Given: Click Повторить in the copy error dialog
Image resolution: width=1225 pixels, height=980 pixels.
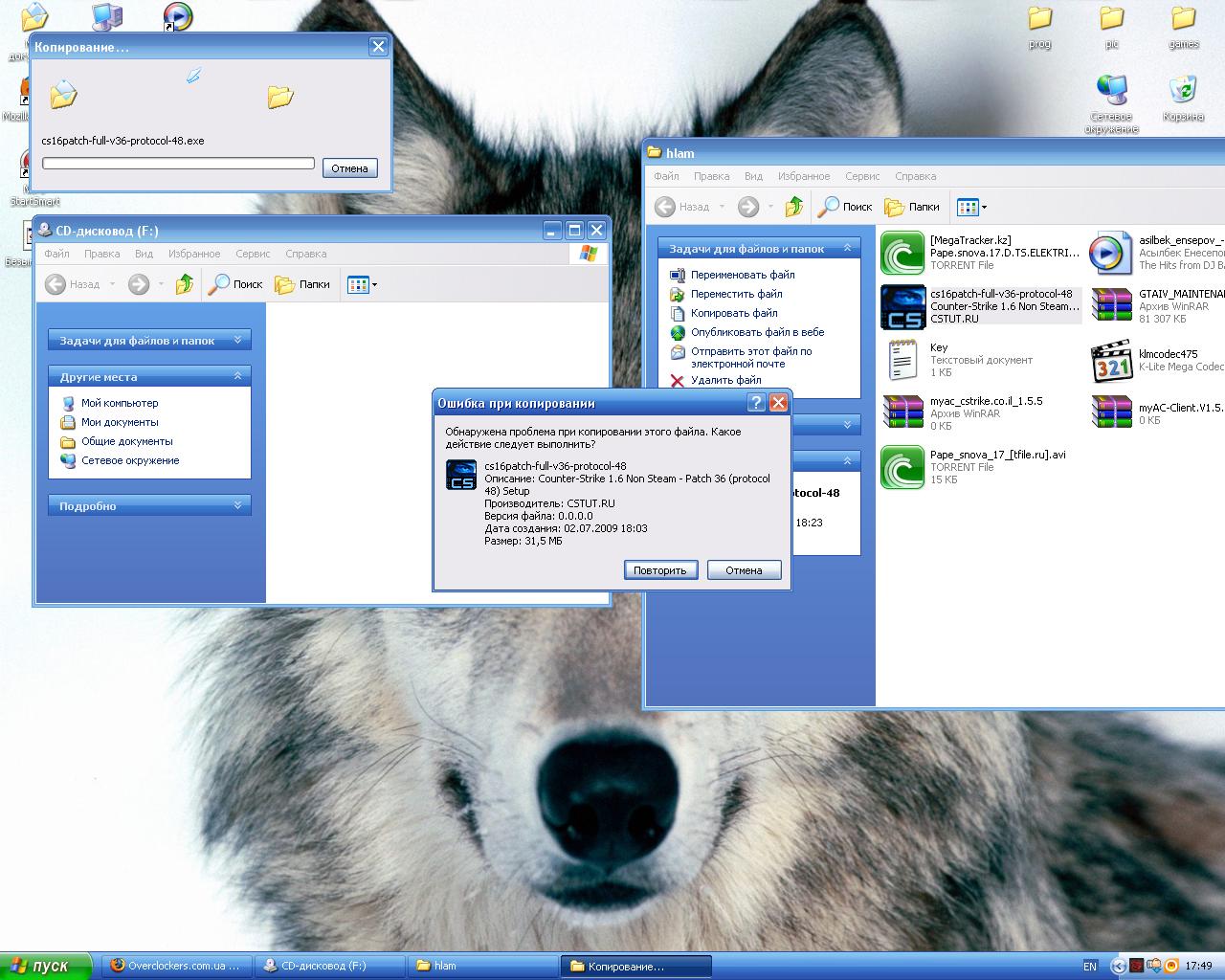Looking at the screenshot, I should [x=660, y=570].
